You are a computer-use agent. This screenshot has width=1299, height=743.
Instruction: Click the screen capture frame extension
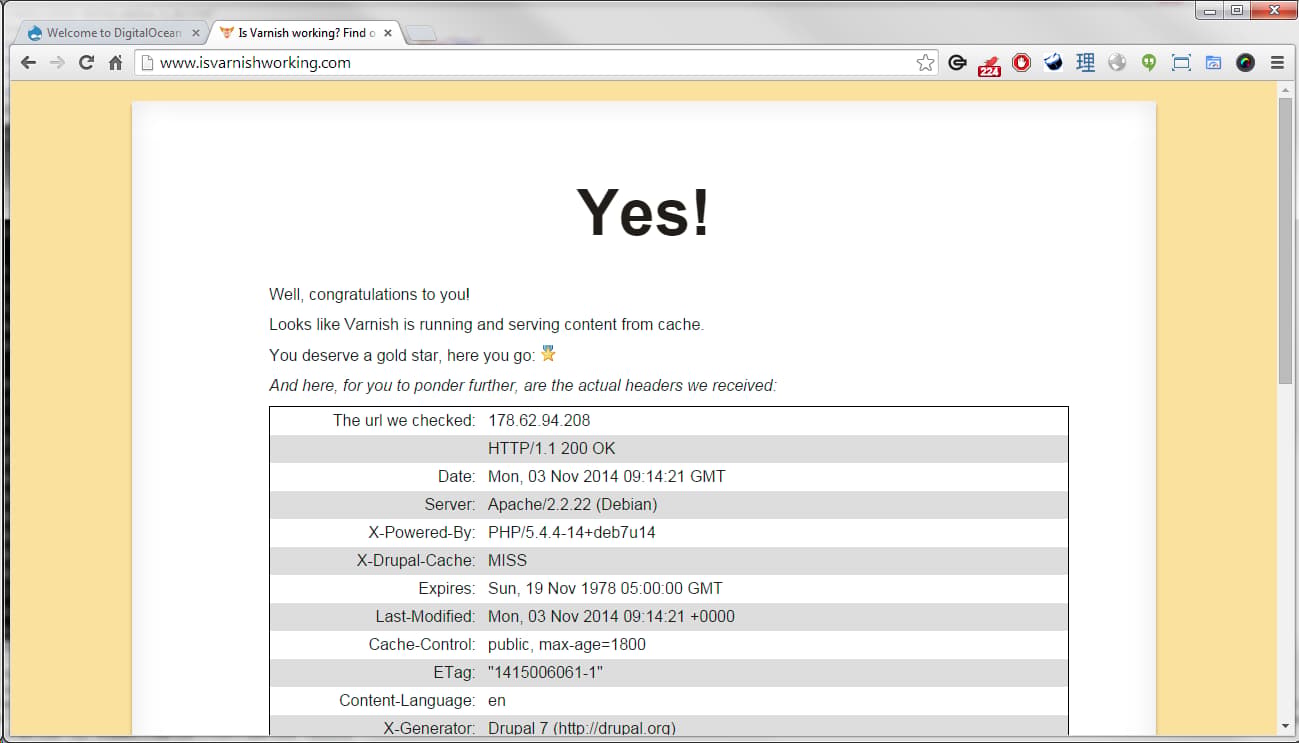point(1181,63)
